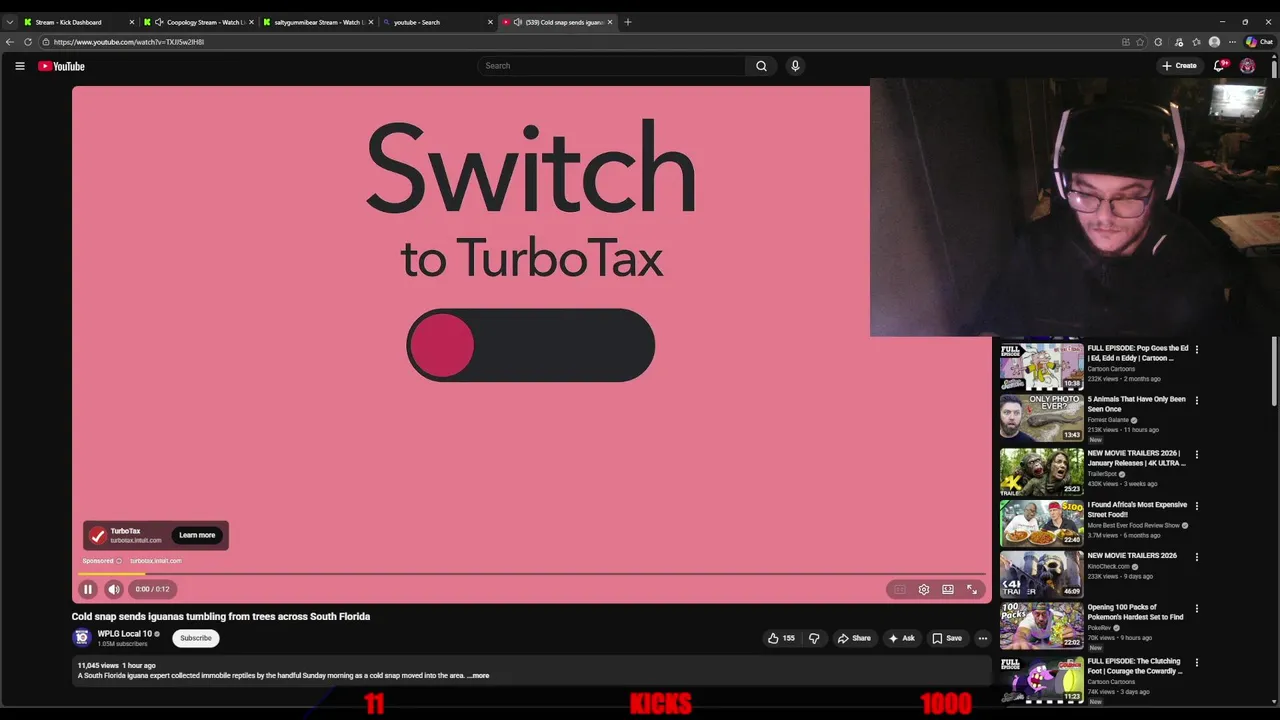The image size is (1280, 720).
Task: Open browser settings and more ellipsis
Action: click(1232, 42)
